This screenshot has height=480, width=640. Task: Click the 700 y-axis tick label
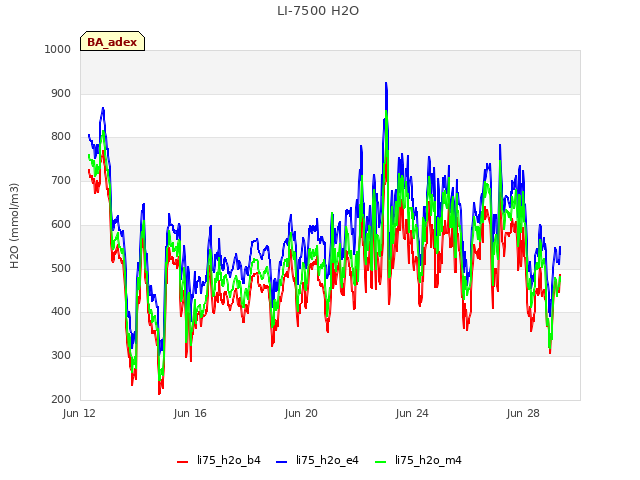61,180
